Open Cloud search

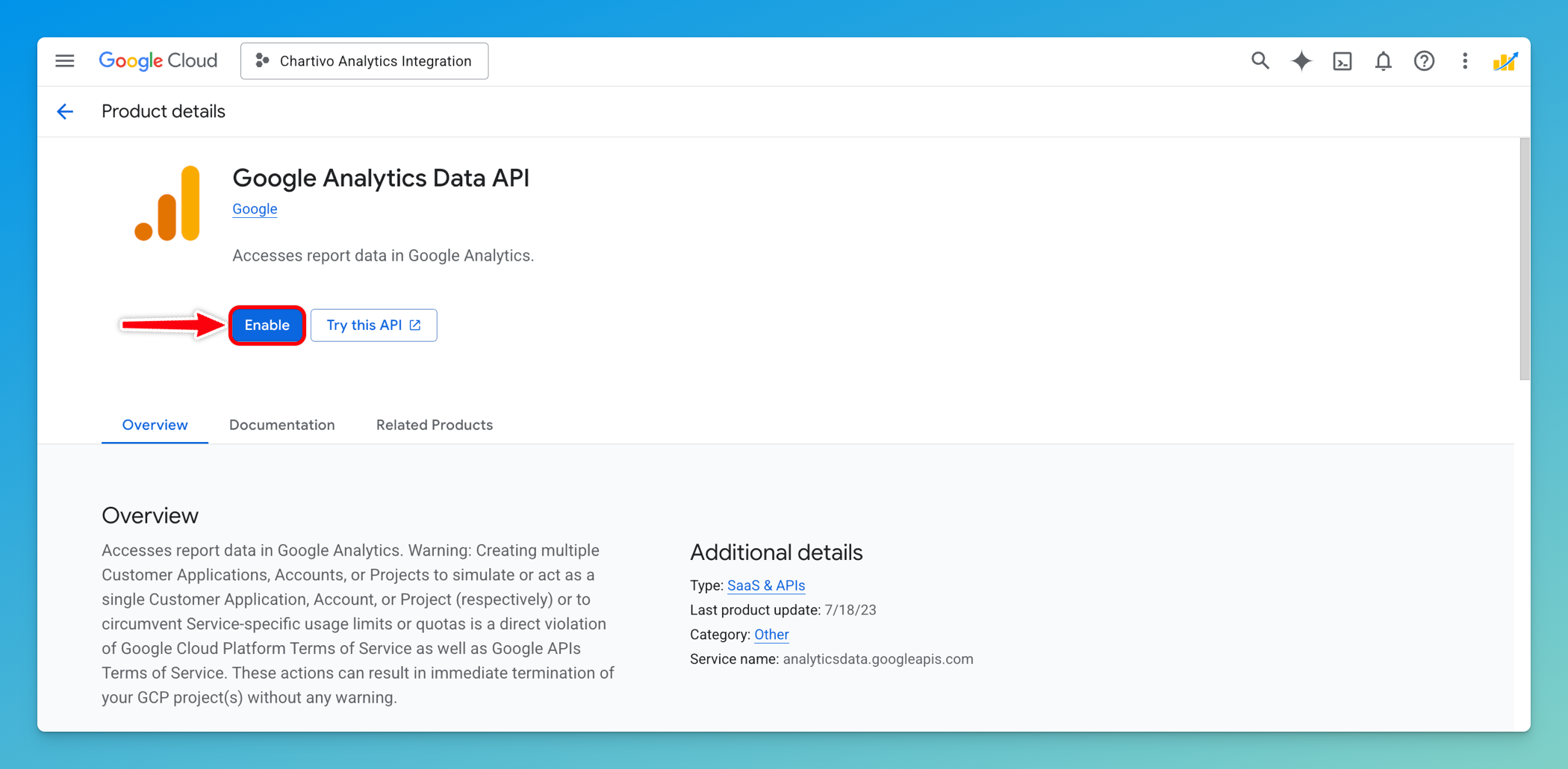[1260, 61]
